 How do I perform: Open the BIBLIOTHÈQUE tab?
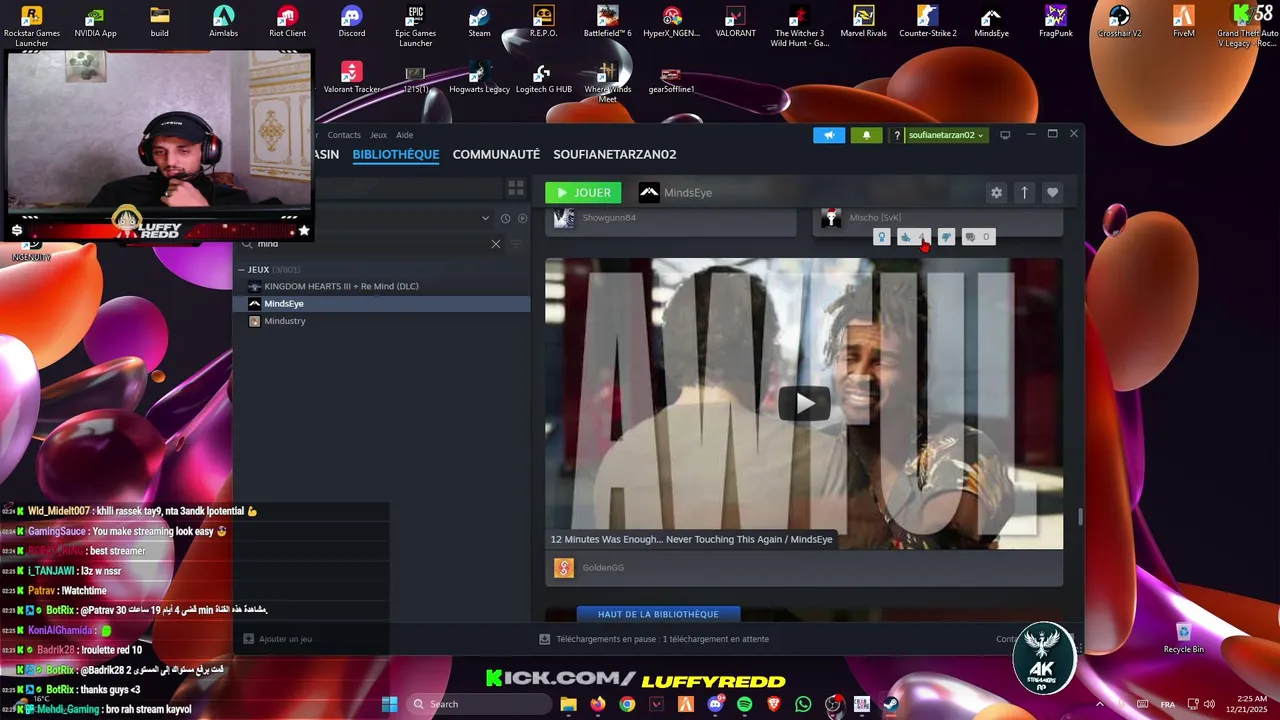[x=396, y=154]
